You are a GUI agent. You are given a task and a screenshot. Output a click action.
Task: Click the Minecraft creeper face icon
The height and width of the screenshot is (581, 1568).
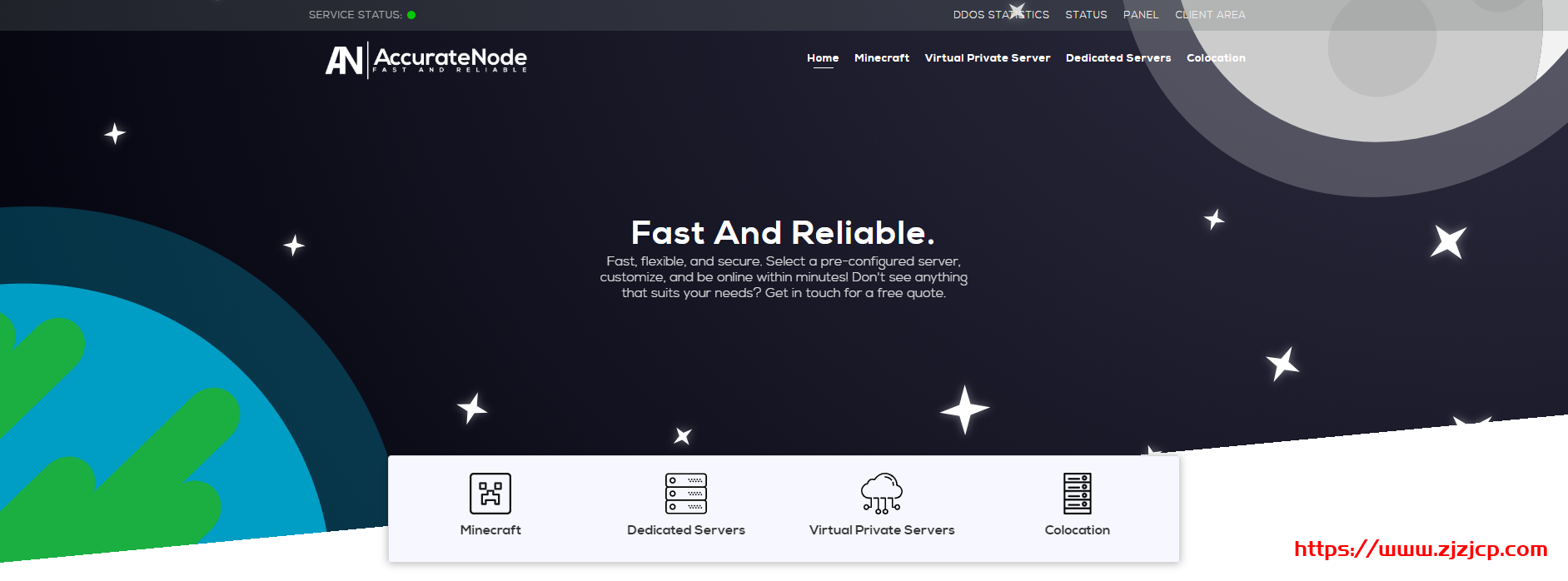(x=490, y=494)
